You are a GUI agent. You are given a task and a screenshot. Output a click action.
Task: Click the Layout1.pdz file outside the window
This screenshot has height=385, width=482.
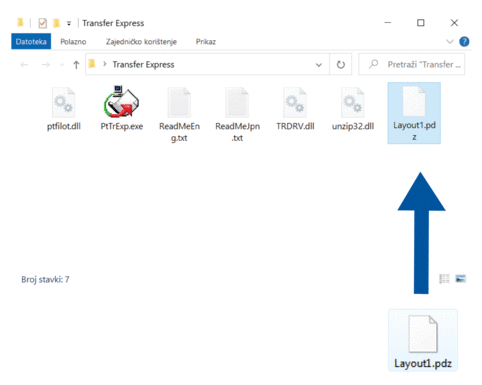(x=423, y=340)
